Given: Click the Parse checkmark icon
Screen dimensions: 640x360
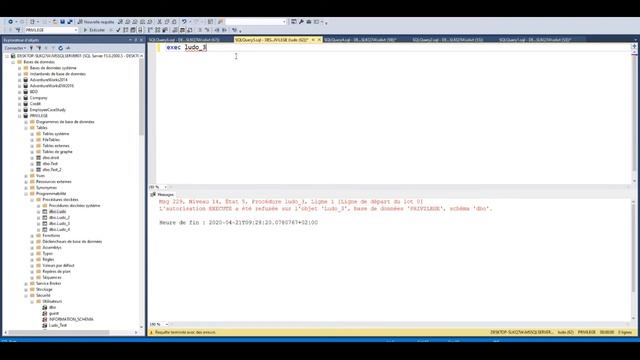Looking at the screenshot, I should tap(118, 30).
